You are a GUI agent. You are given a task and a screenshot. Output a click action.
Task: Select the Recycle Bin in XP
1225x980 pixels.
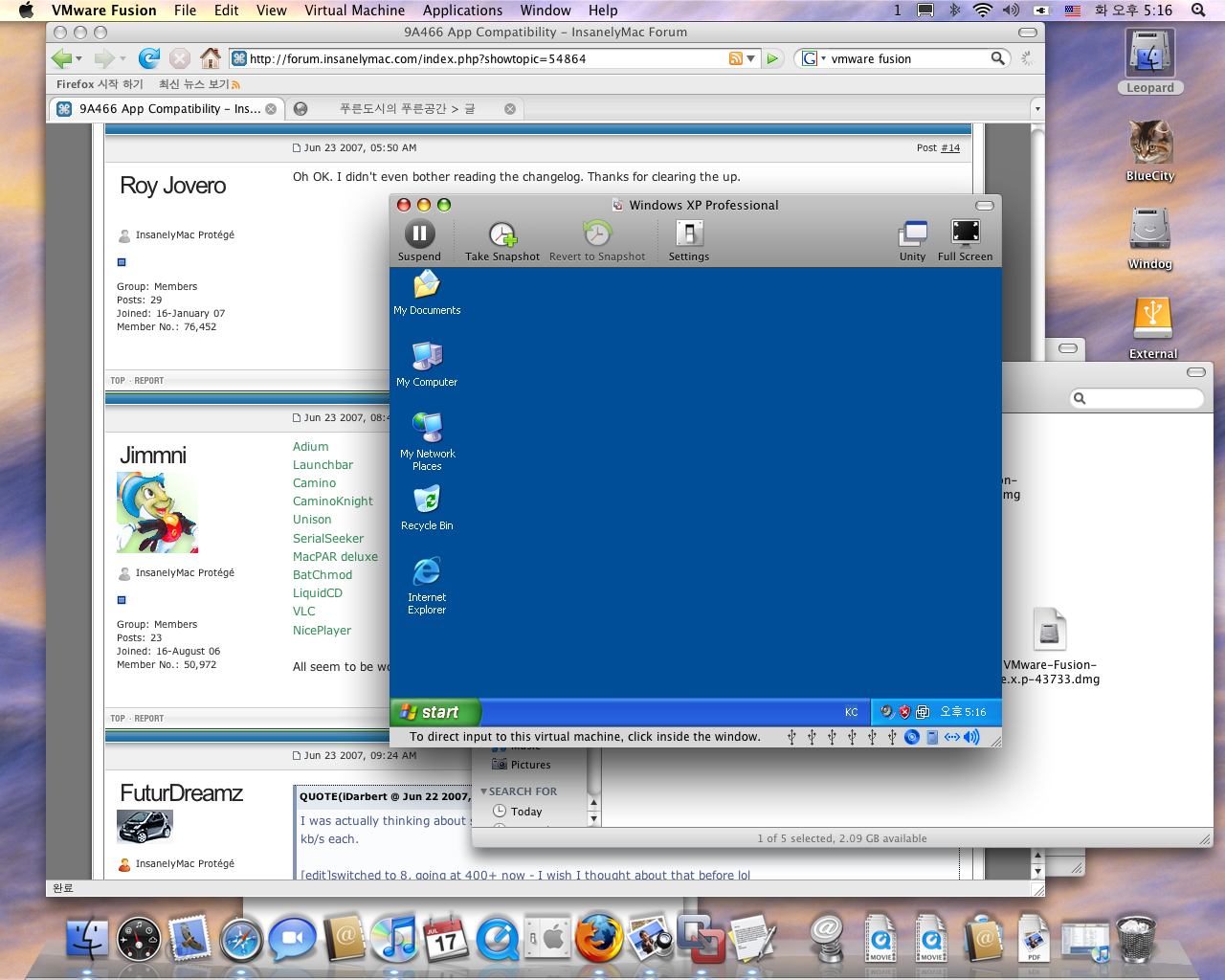pos(427,508)
